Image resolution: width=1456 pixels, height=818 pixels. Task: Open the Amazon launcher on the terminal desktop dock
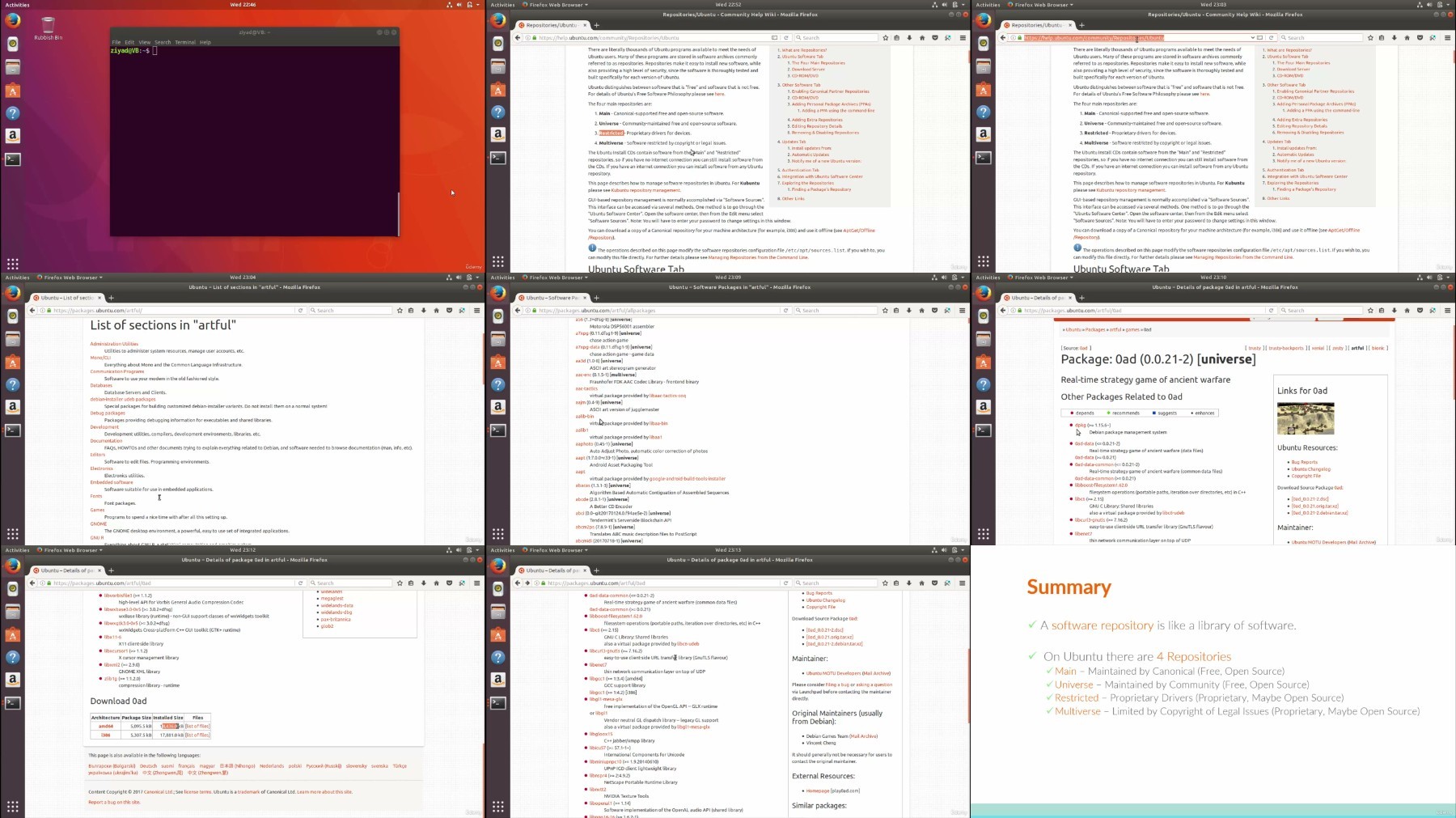[x=12, y=136]
